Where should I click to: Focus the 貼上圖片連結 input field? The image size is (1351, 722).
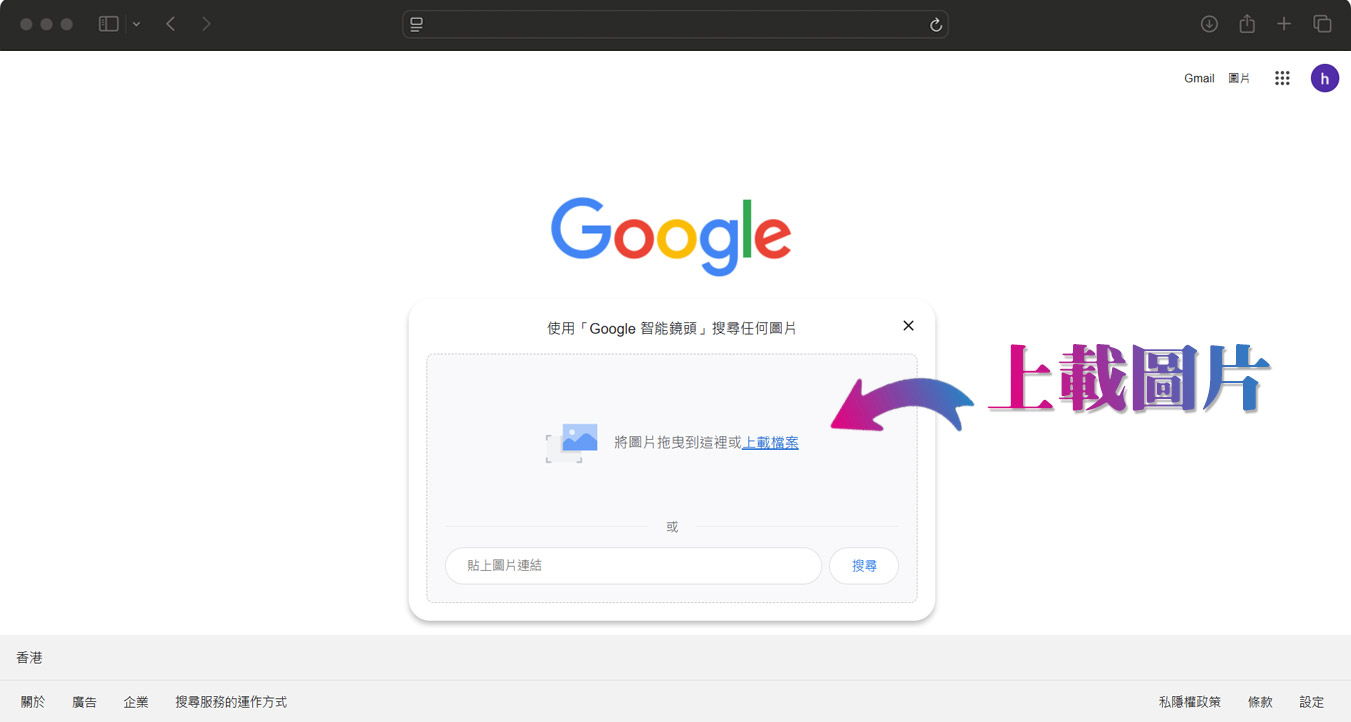point(633,565)
